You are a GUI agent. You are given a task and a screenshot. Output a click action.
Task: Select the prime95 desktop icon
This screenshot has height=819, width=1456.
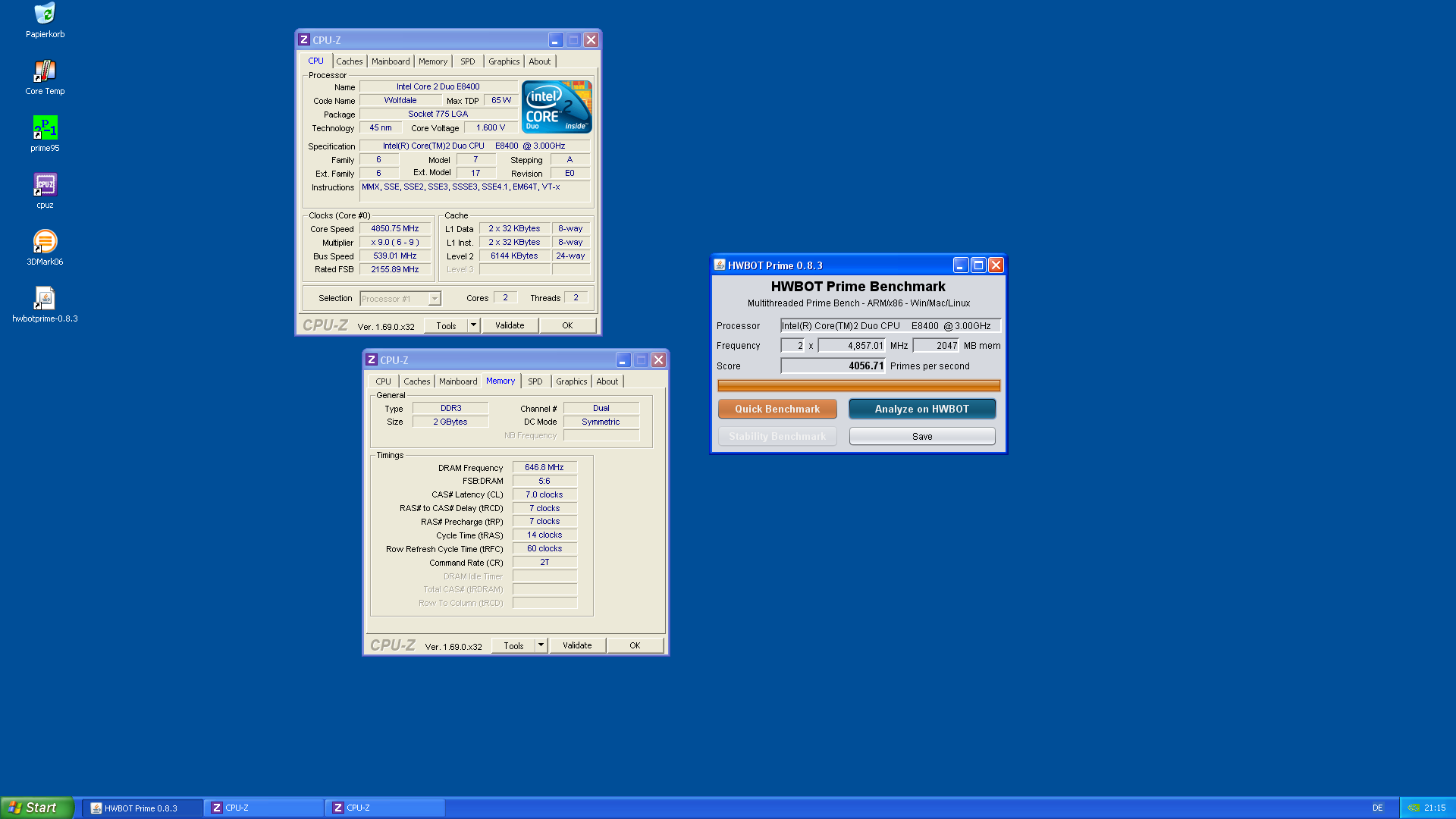click(x=45, y=127)
